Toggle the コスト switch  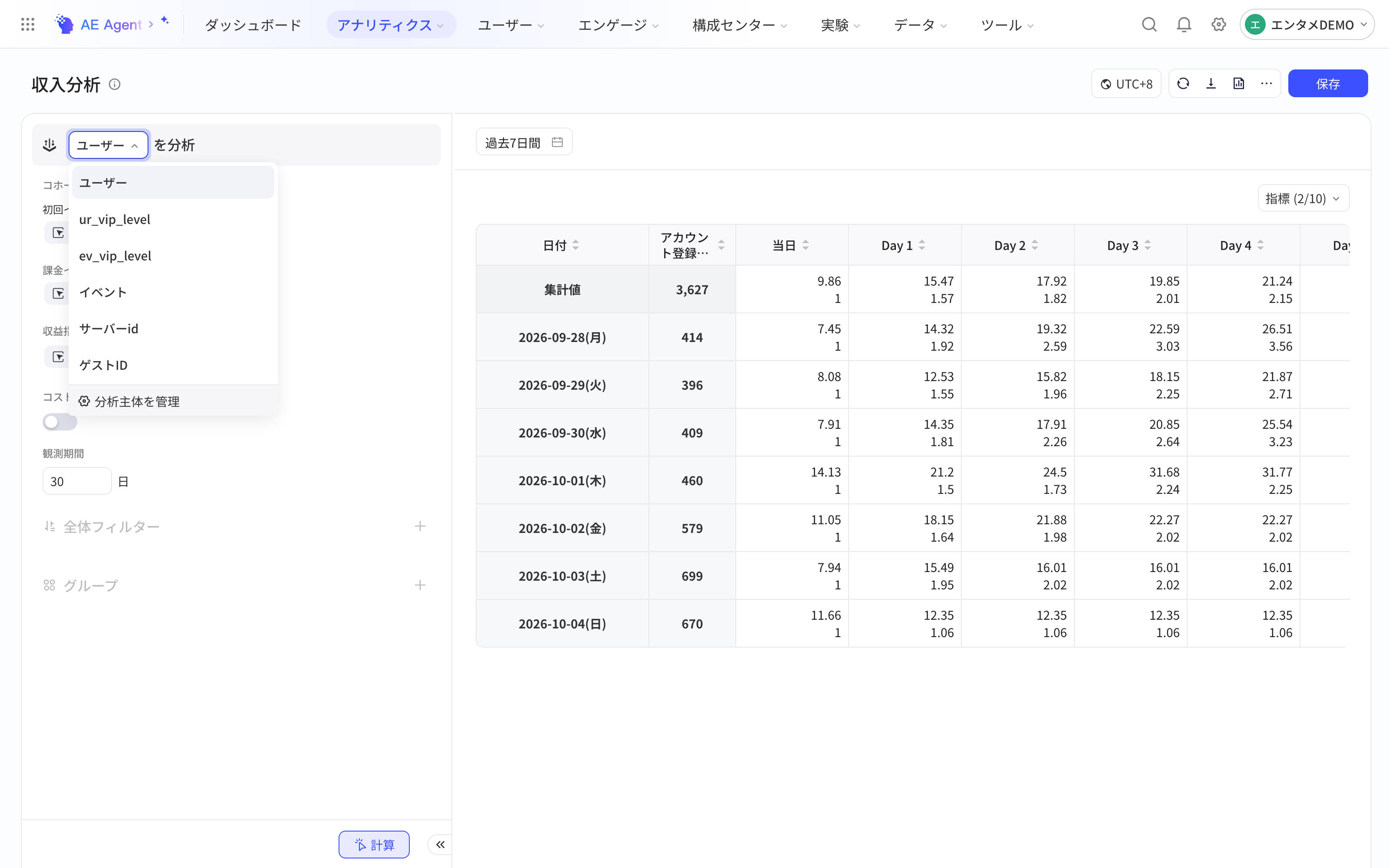60,422
